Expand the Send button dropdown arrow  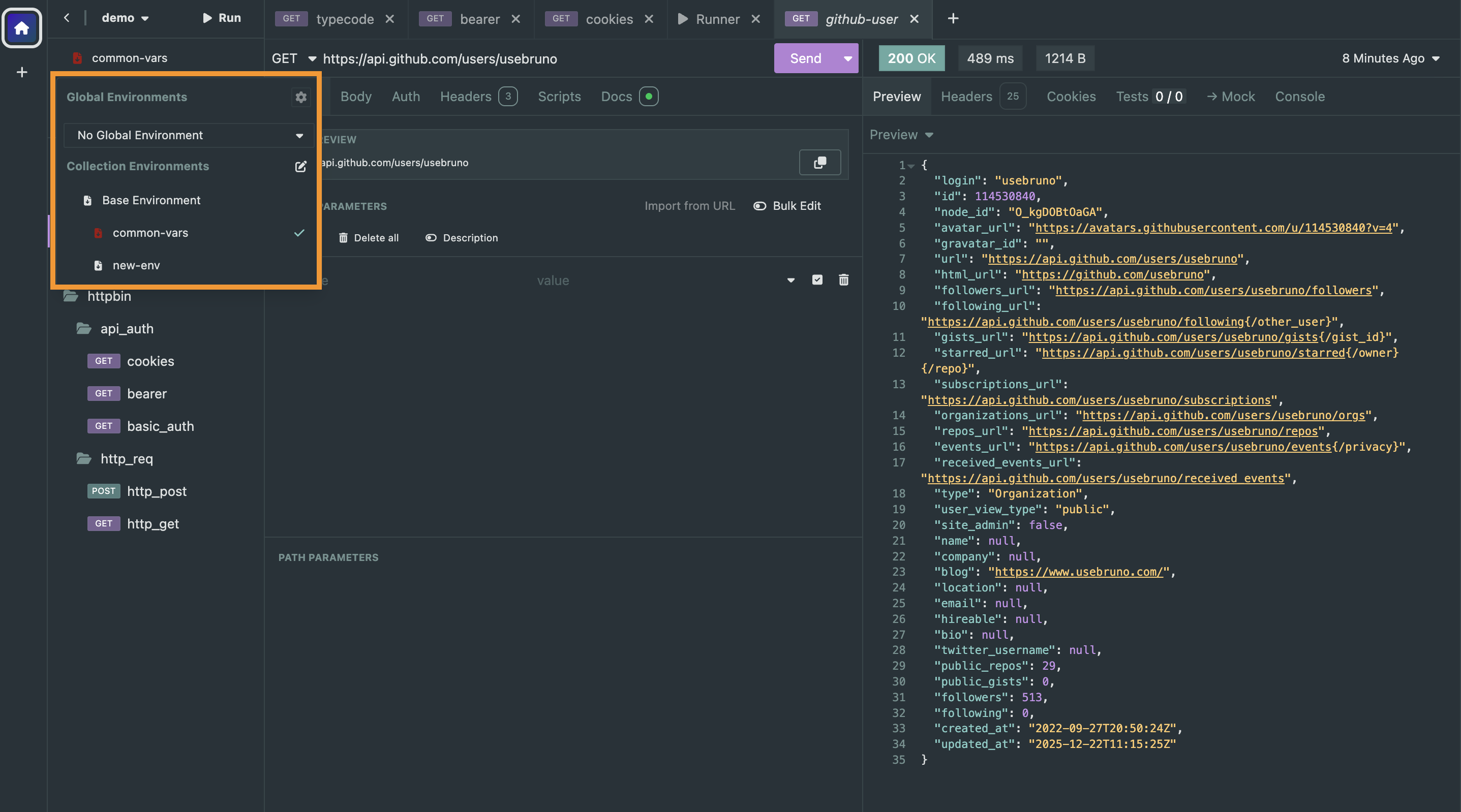(x=847, y=58)
